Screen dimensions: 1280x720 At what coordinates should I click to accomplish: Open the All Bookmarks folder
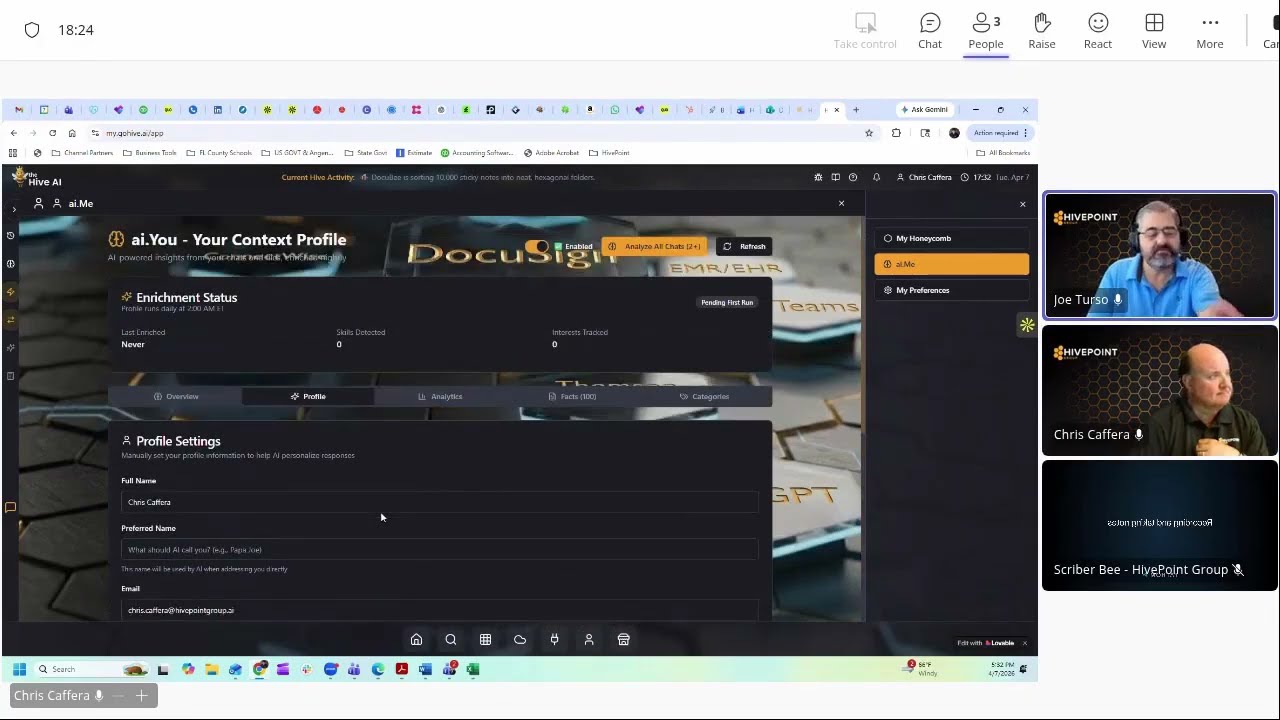1003,153
